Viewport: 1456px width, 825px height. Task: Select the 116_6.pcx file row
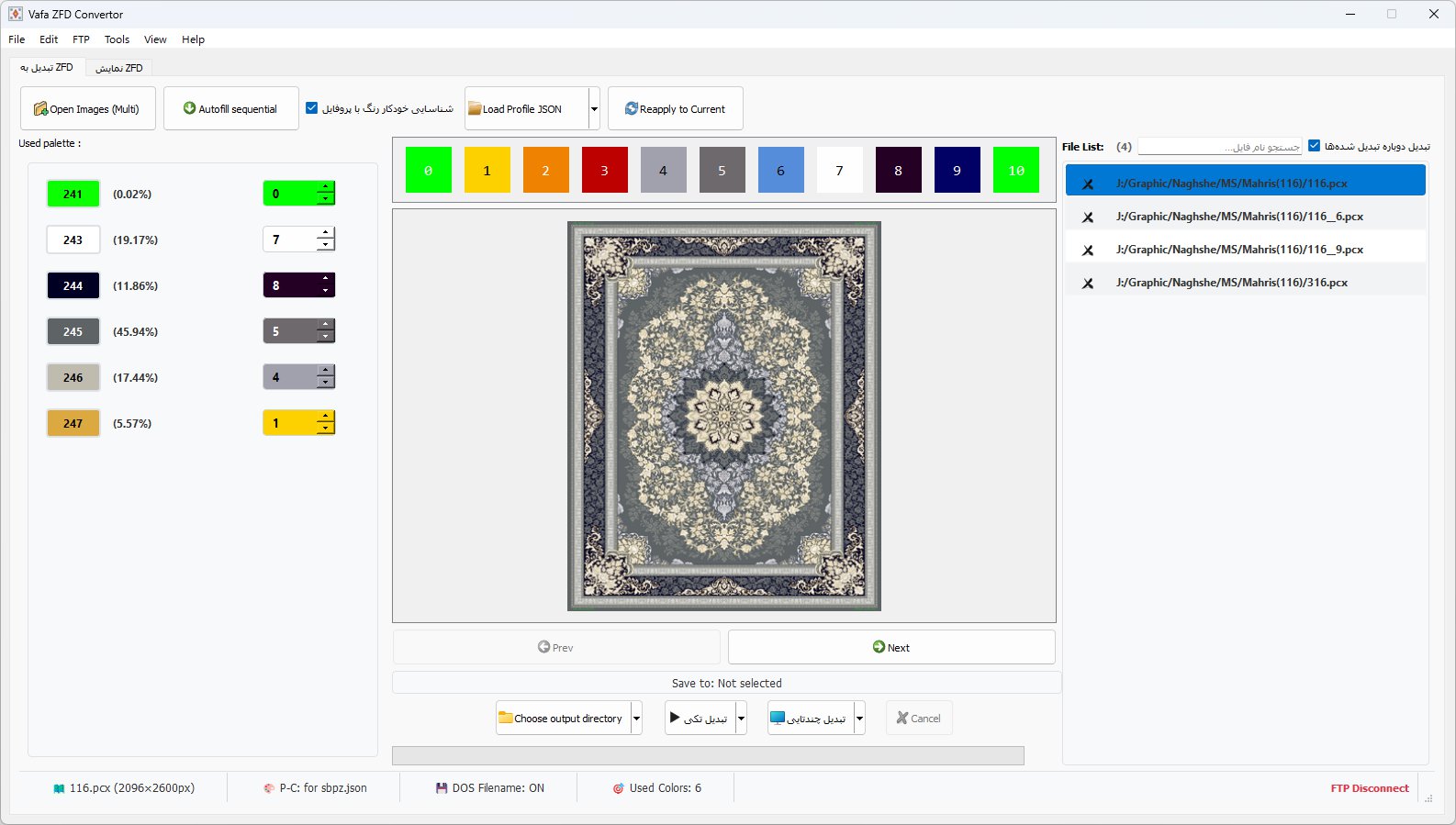tap(1246, 217)
